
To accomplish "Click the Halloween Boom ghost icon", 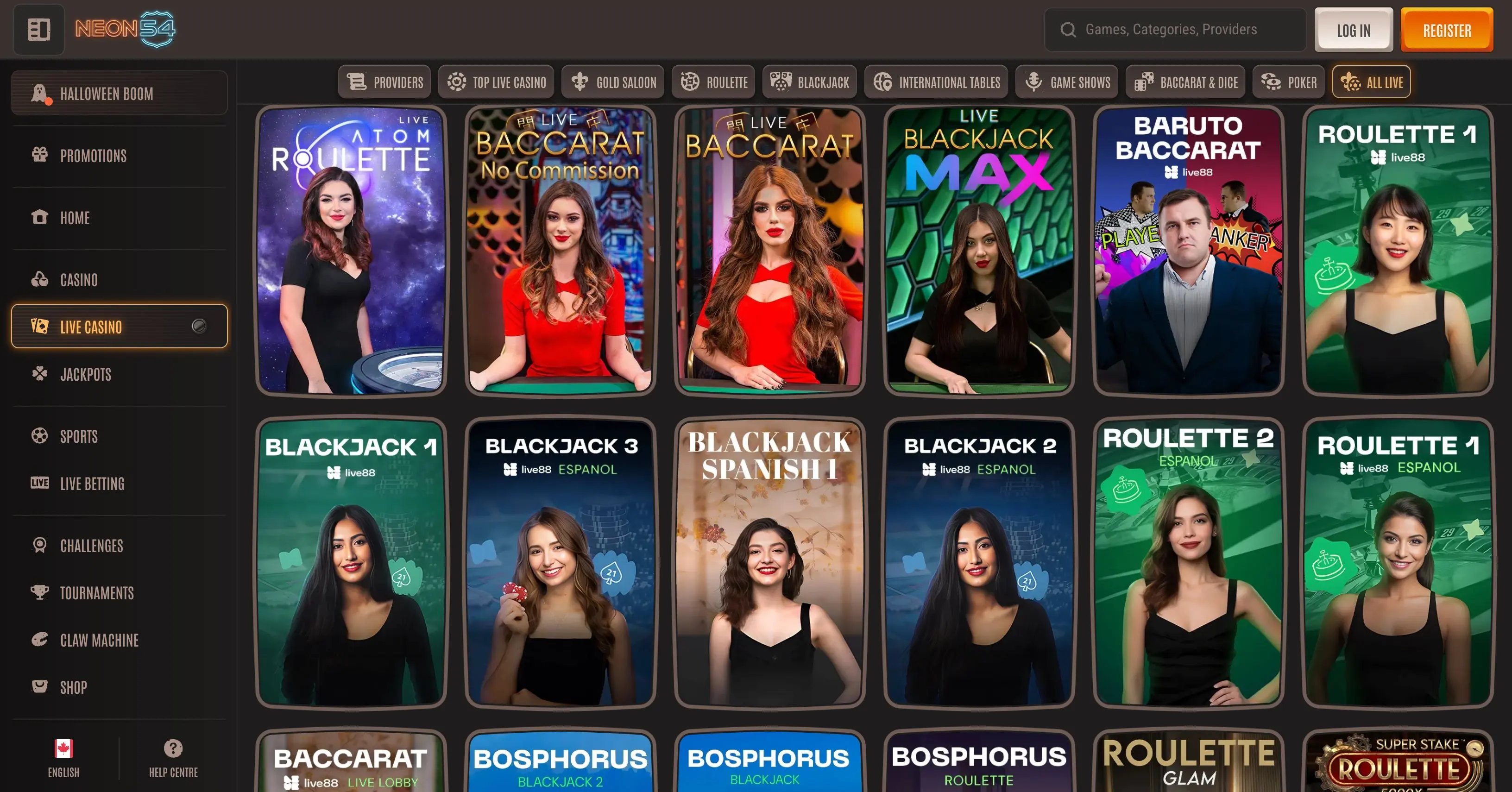I will pos(39,93).
